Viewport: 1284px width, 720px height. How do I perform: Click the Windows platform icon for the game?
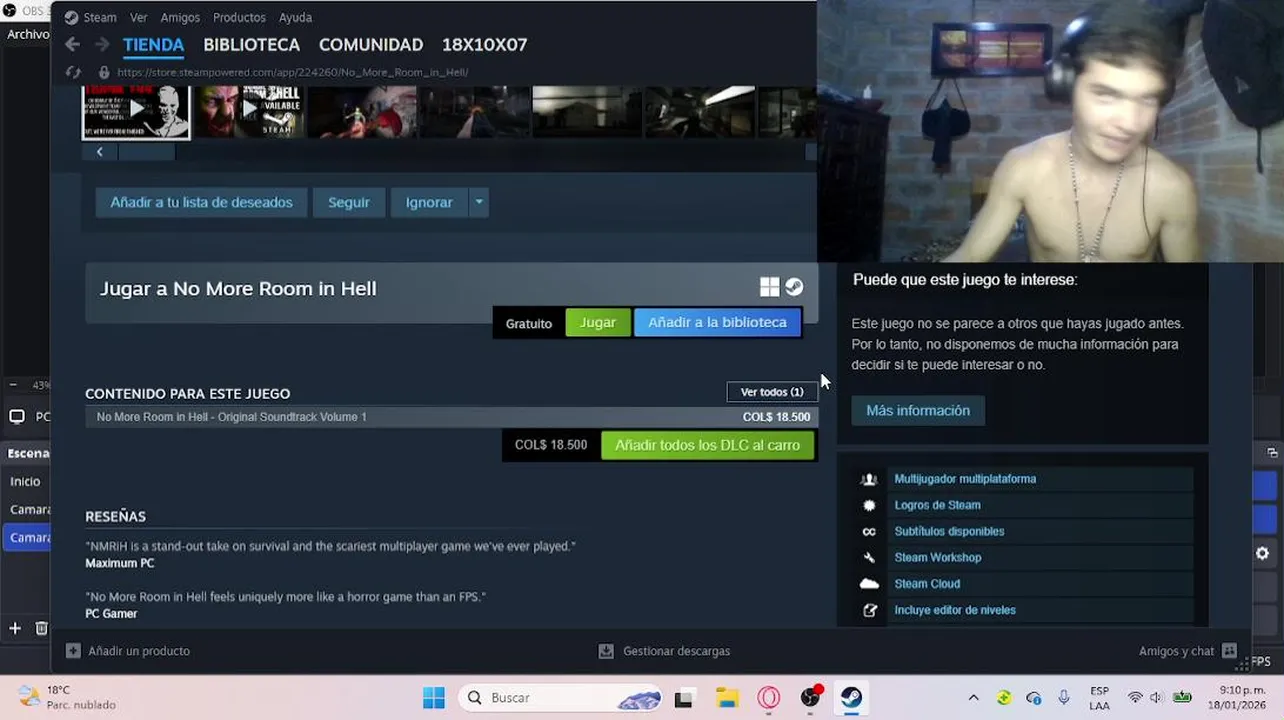click(769, 288)
